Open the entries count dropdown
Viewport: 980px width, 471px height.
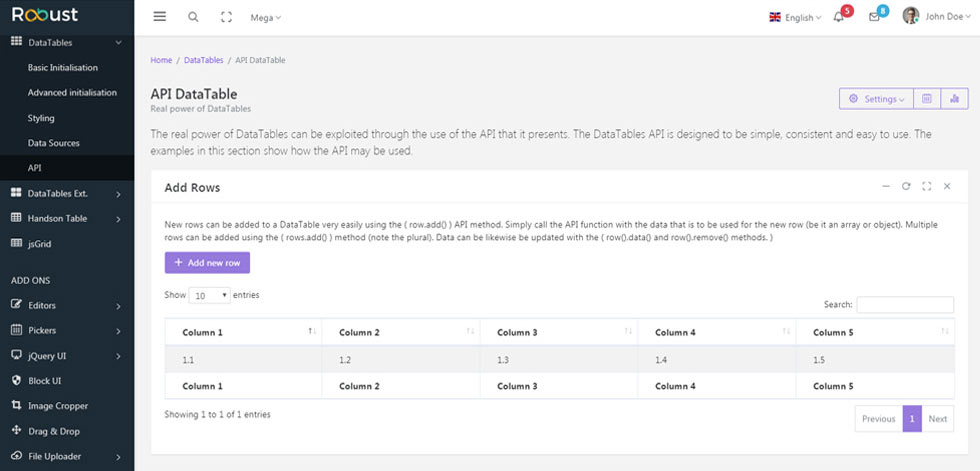click(x=209, y=295)
